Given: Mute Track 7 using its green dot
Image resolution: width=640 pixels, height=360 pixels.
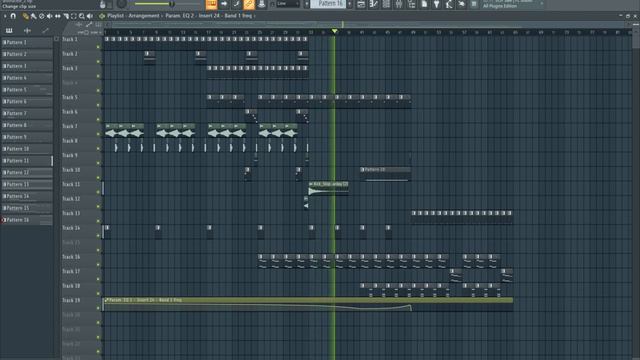Looking at the screenshot, I should pyautogui.click(x=98, y=134).
